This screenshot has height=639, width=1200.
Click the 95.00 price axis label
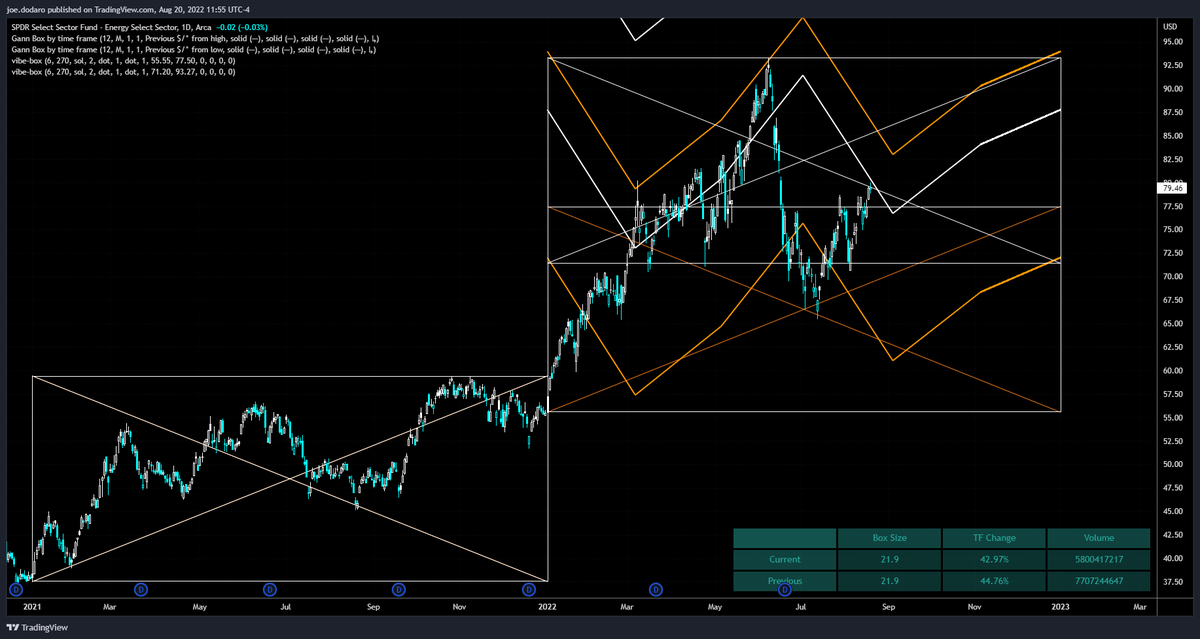[1172, 42]
